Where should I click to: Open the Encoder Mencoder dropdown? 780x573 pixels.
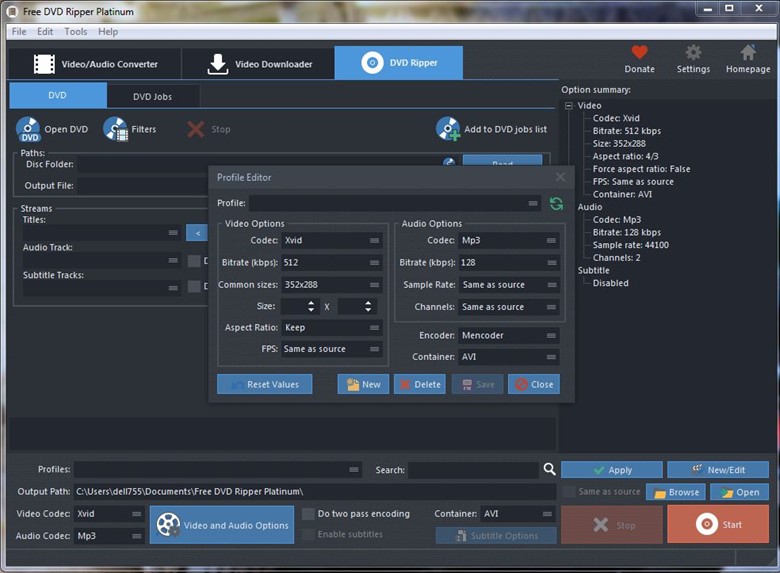pos(509,335)
